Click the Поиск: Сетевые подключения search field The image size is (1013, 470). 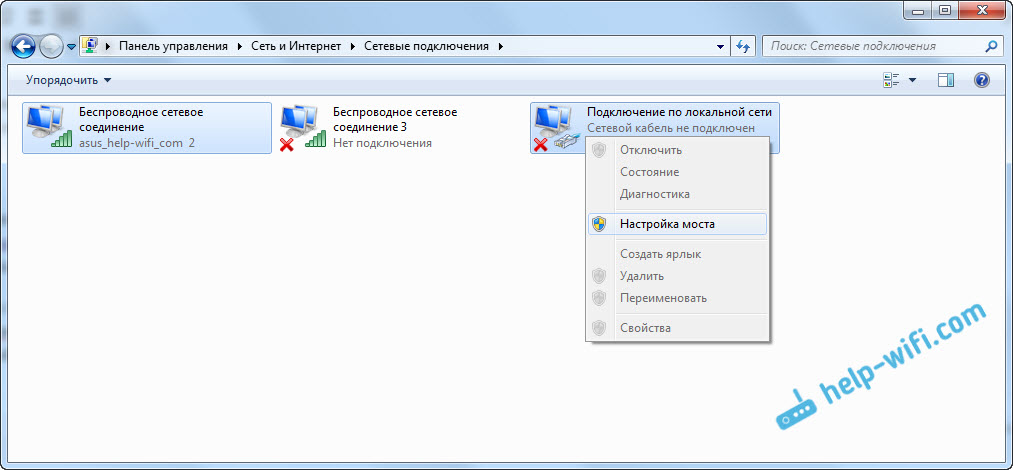click(x=872, y=46)
